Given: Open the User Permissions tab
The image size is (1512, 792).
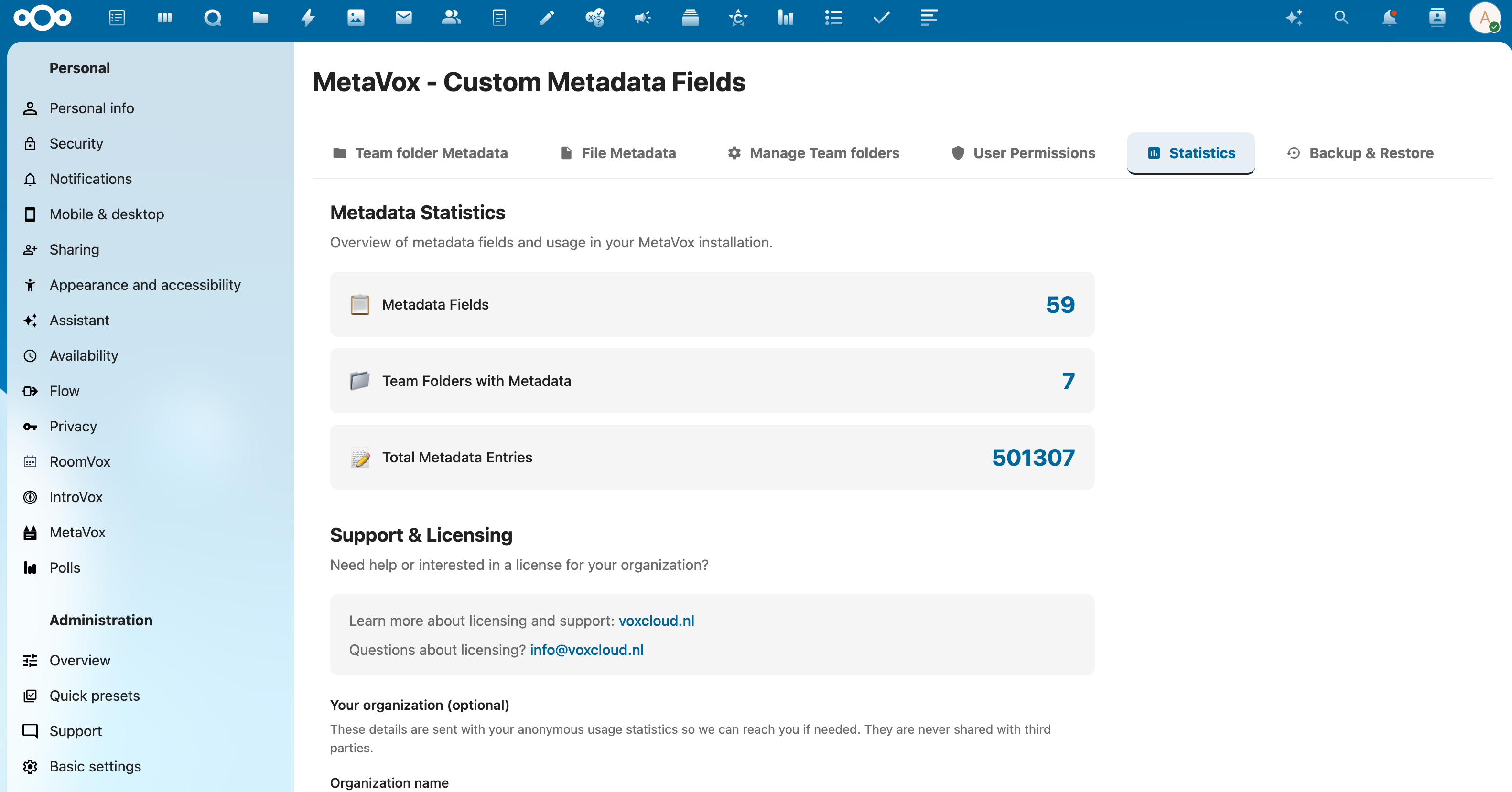Looking at the screenshot, I should (x=1023, y=153).
